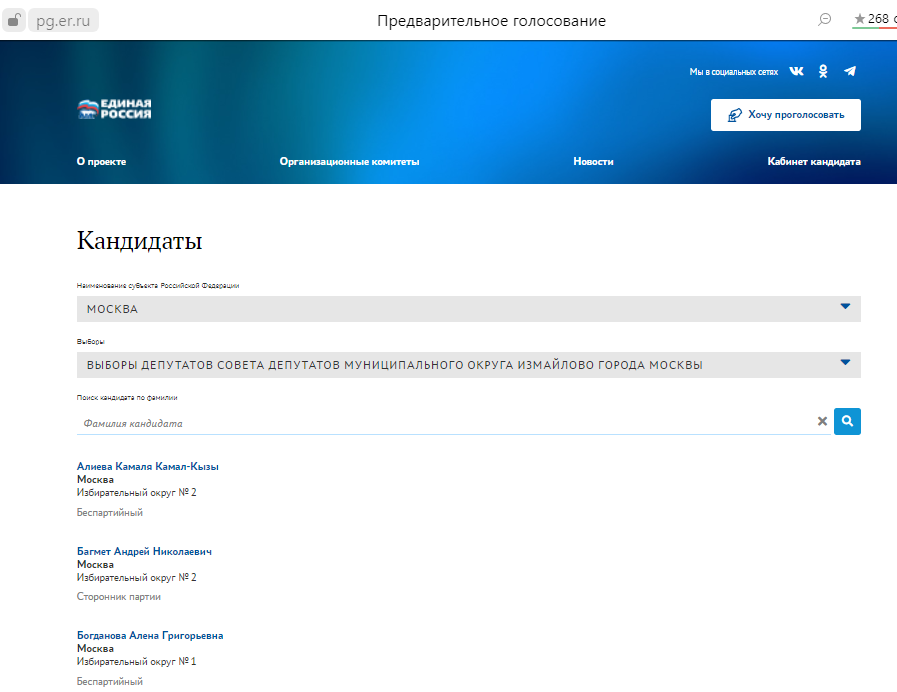Click Избирательный округ № 2 under Багмет
The width and height of the screenshot is (897, 692).
pos(136,578)
